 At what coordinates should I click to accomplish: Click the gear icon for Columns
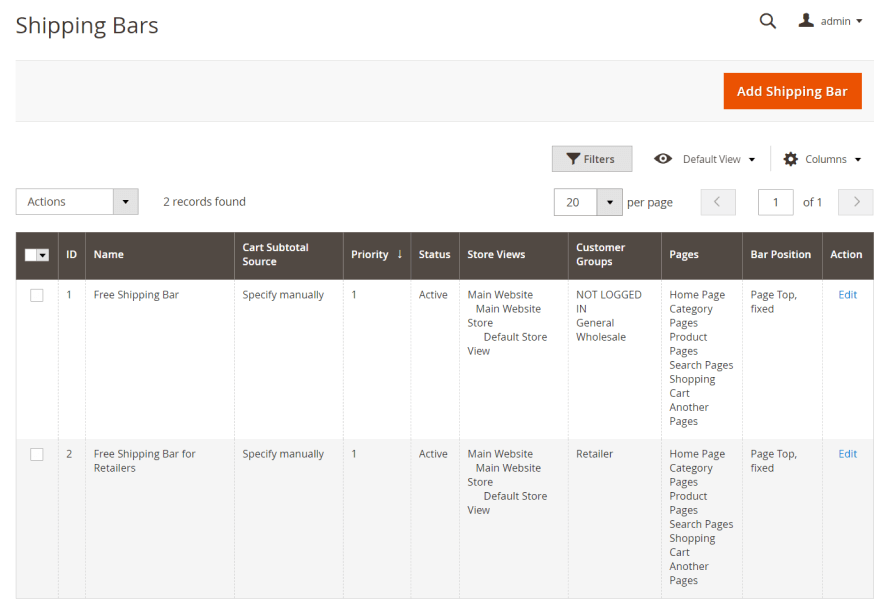coord(791,159)
